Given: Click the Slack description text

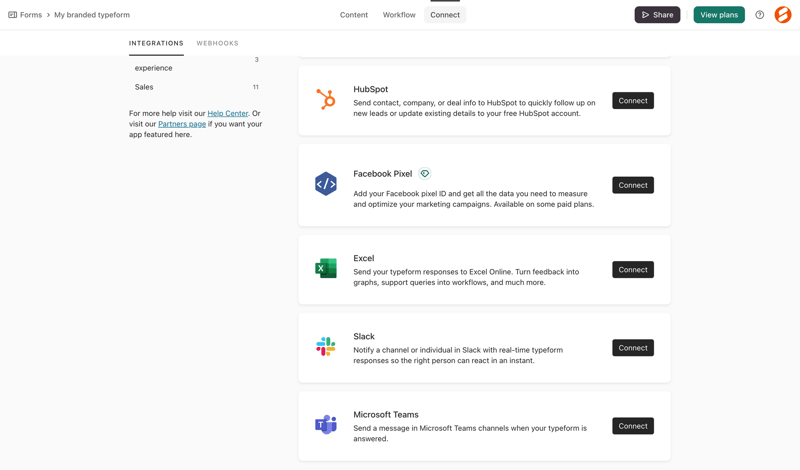Looking at the screenshot, I should [x=458, y=355].
